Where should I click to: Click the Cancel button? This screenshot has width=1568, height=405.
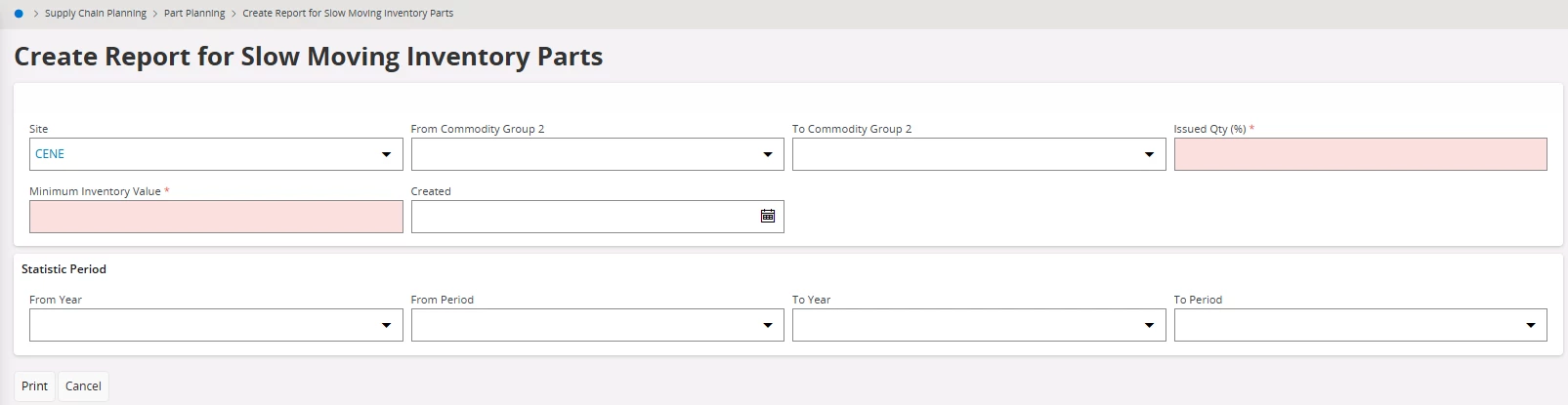coord(83,386)
